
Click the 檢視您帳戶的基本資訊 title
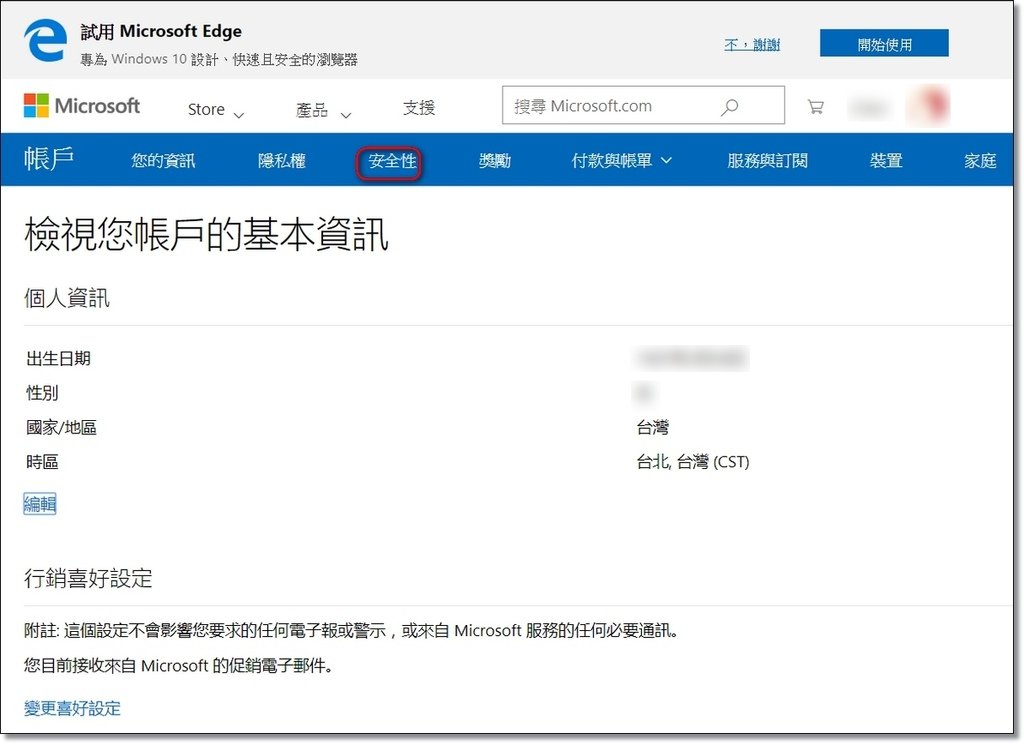(x=206, y=234)
